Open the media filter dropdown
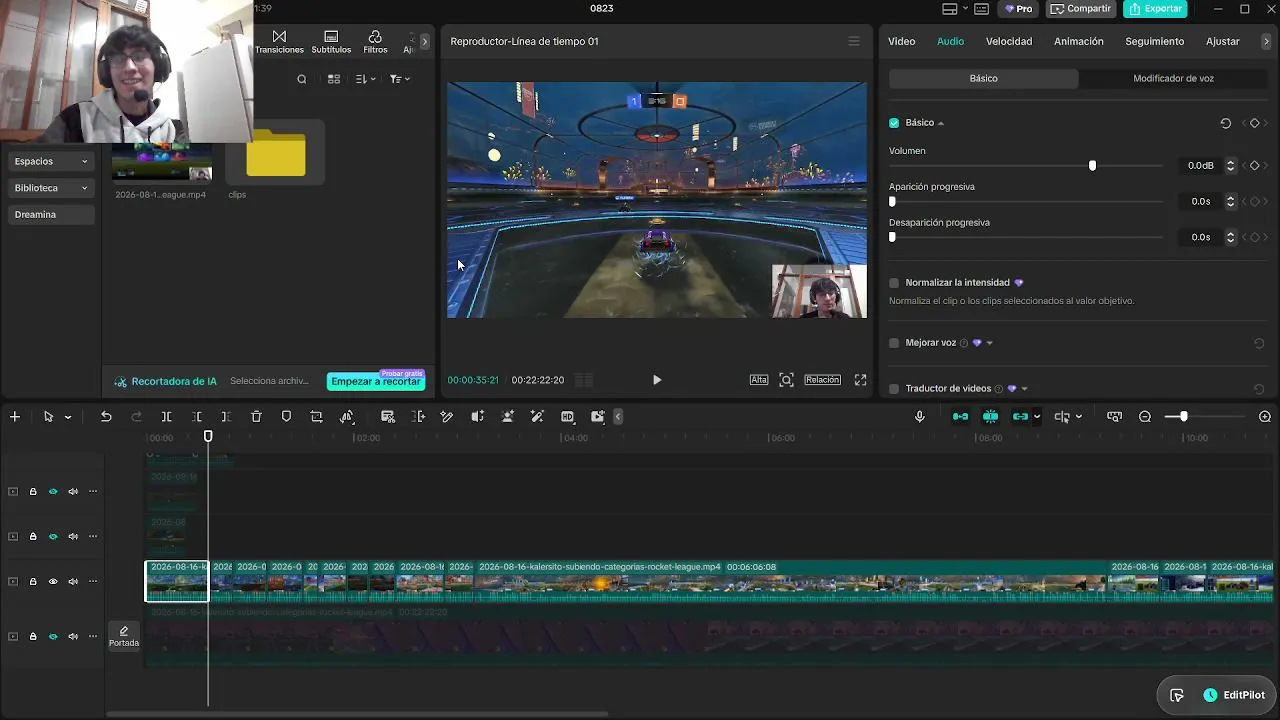Screen dimensions: 1280x720 (400, 79)
